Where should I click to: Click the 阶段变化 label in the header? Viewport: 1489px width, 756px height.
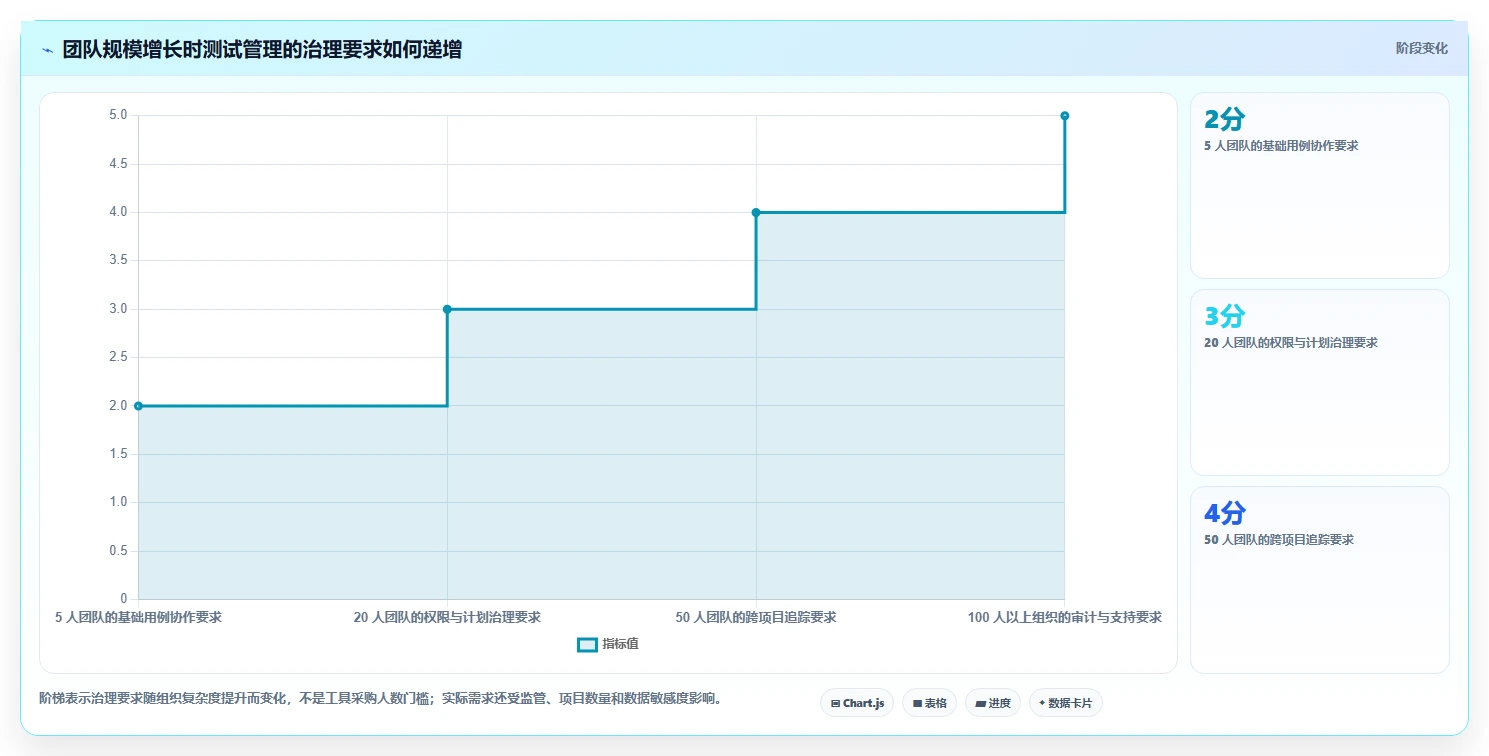(x=1421, y=48)
